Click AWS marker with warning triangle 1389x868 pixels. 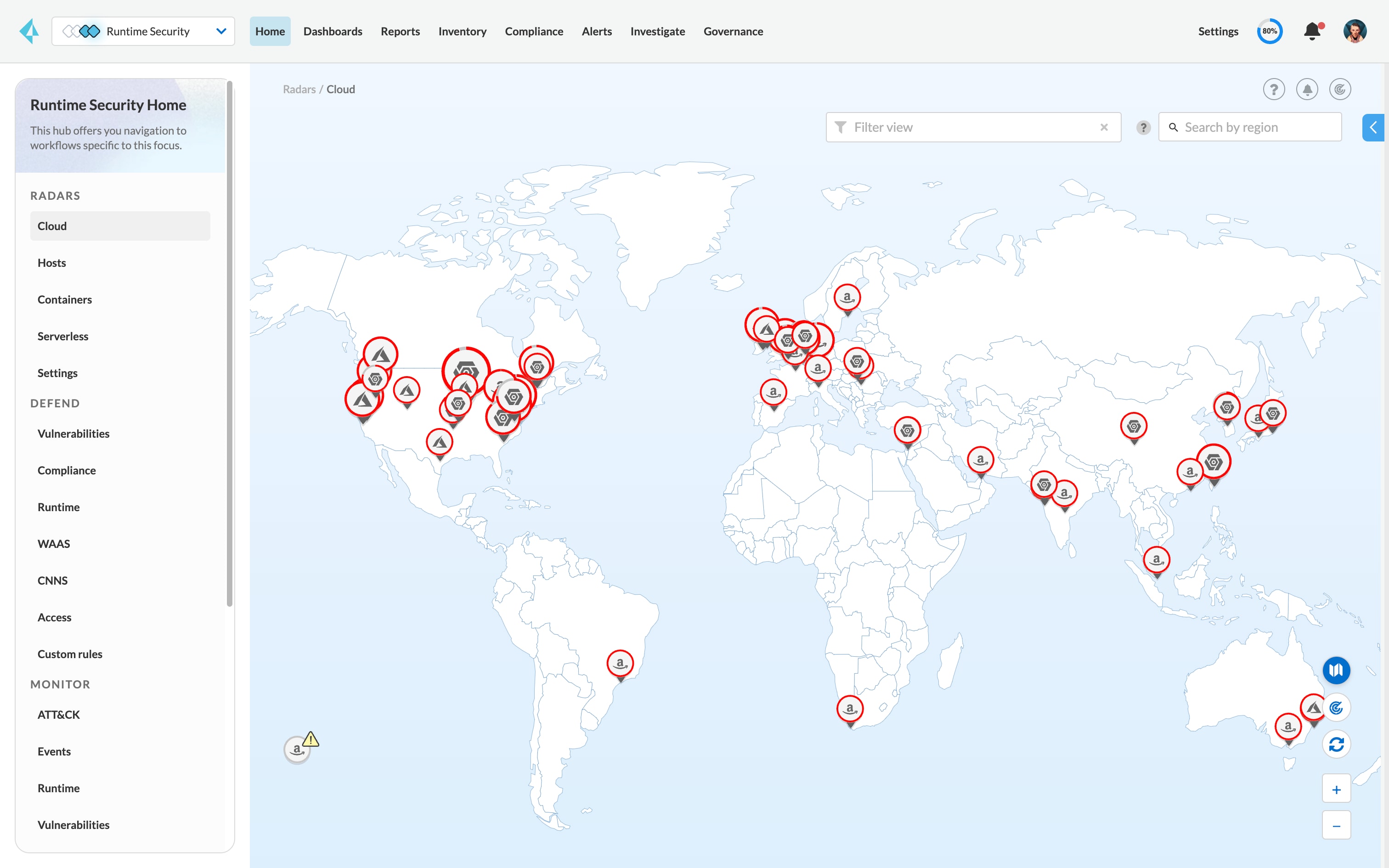tap(297, 749)
